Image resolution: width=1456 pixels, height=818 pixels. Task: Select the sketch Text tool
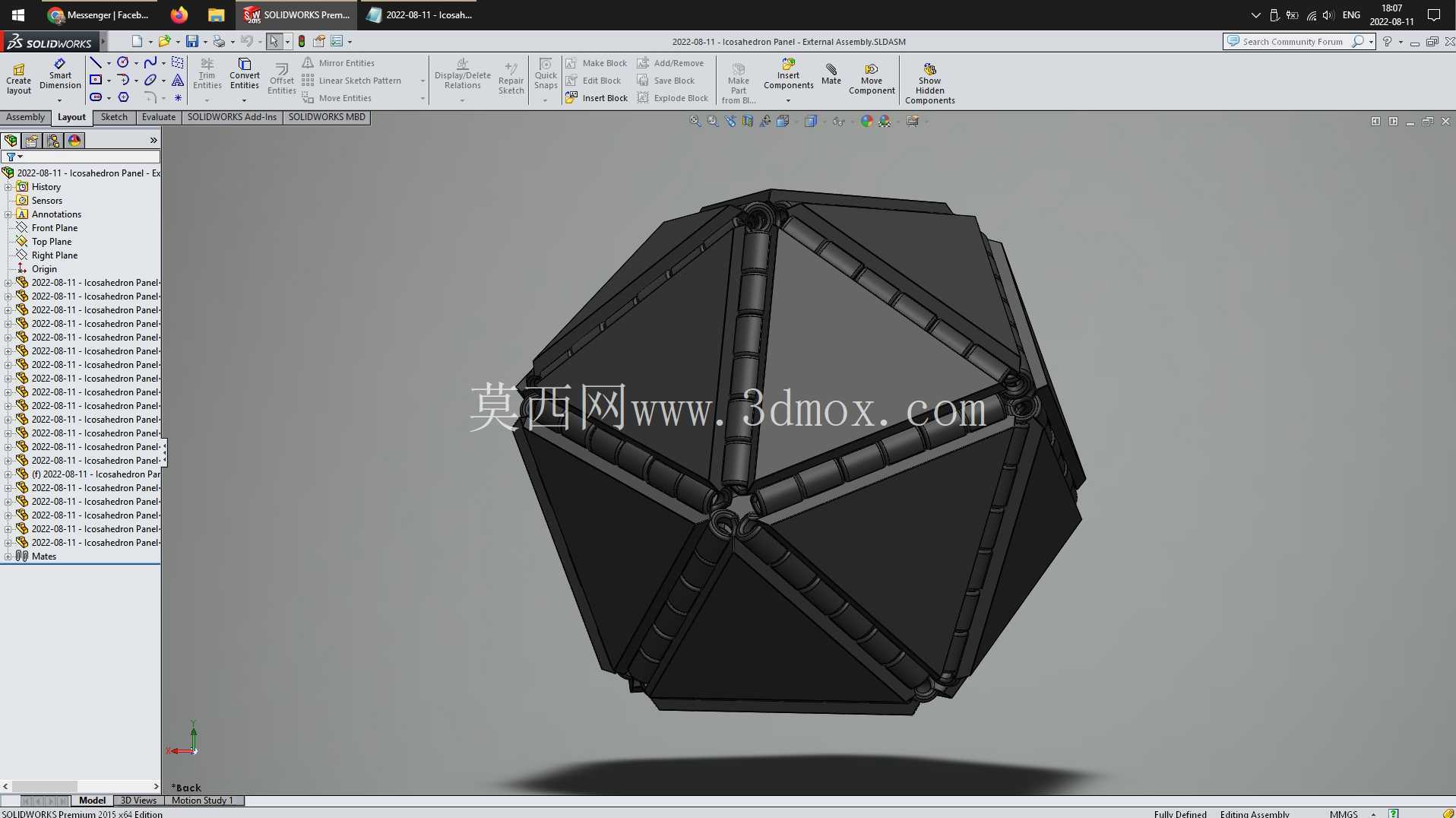pos(178,80)
